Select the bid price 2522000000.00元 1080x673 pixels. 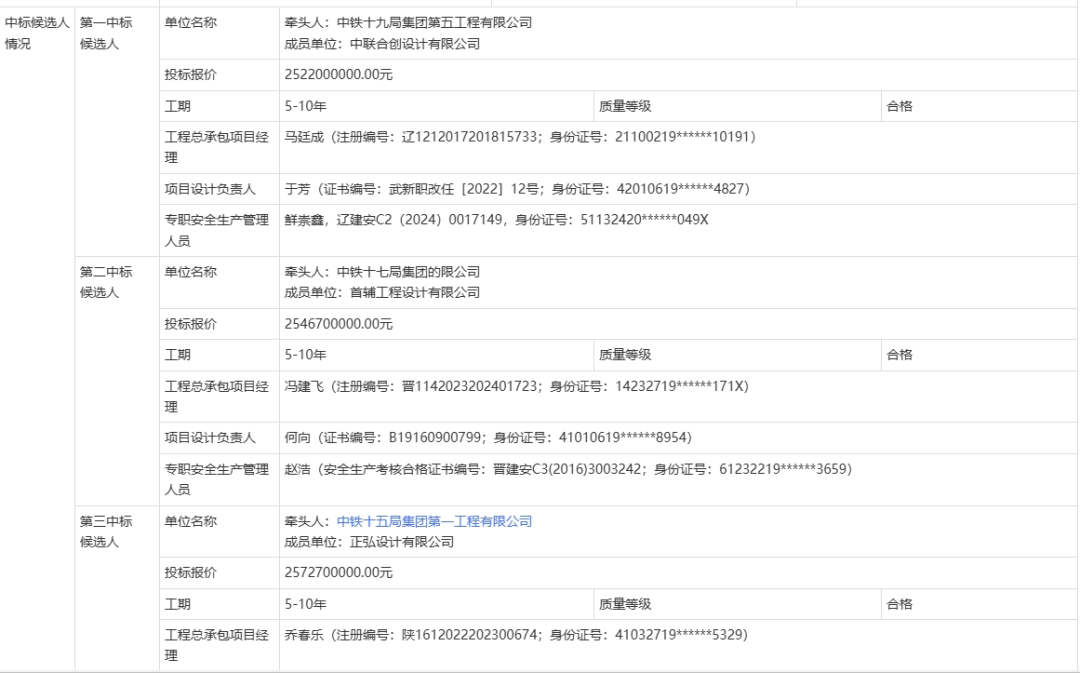(x=338, y=74)
